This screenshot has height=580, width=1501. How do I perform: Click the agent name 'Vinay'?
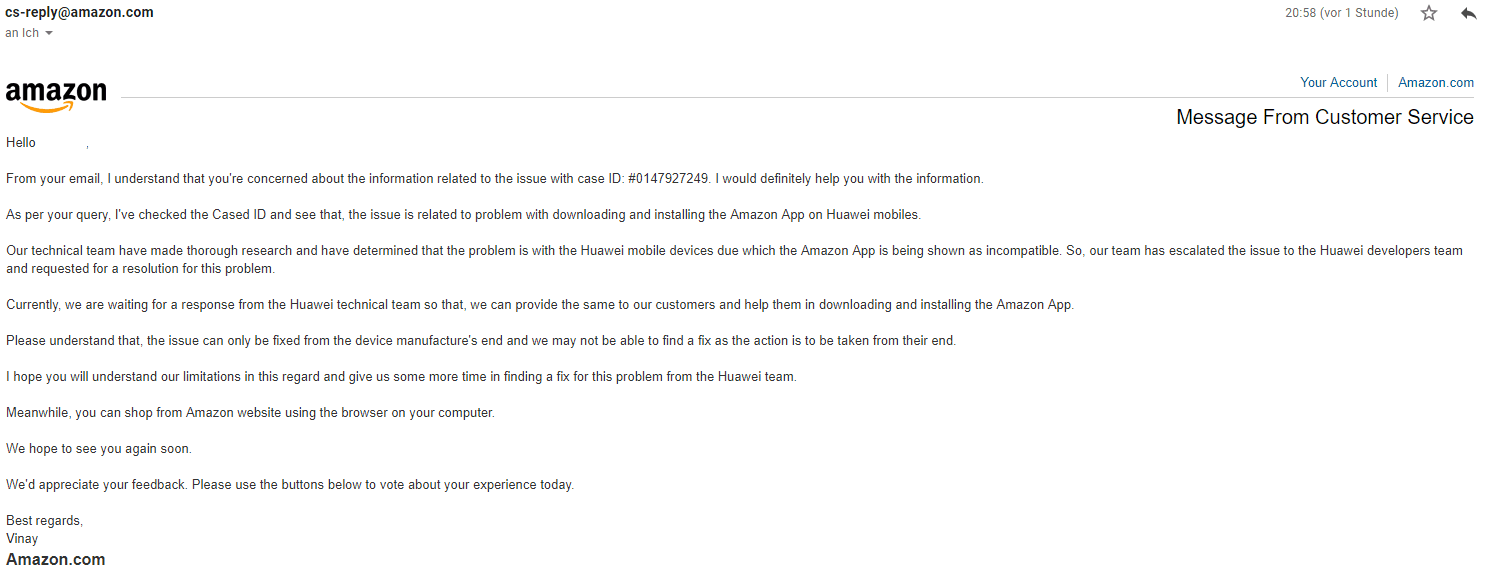pos(22,539)
